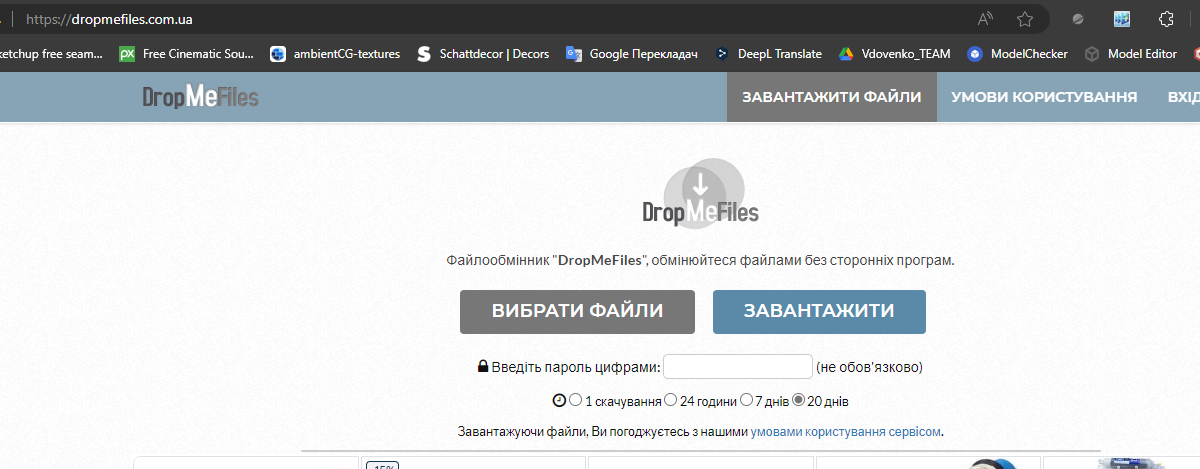
Task: Select the 7 днів radio option
Action: (746, 400)
